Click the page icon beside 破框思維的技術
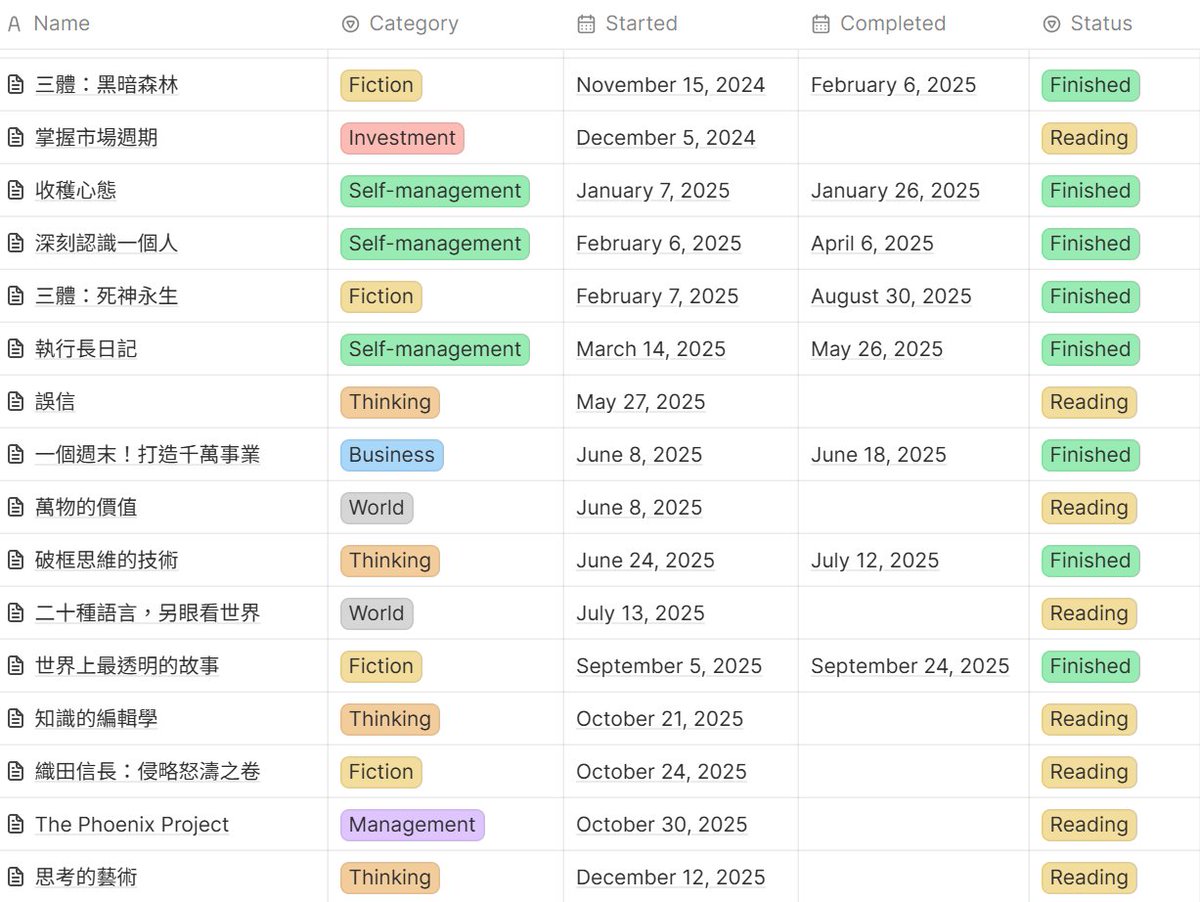 pos(15,561)
